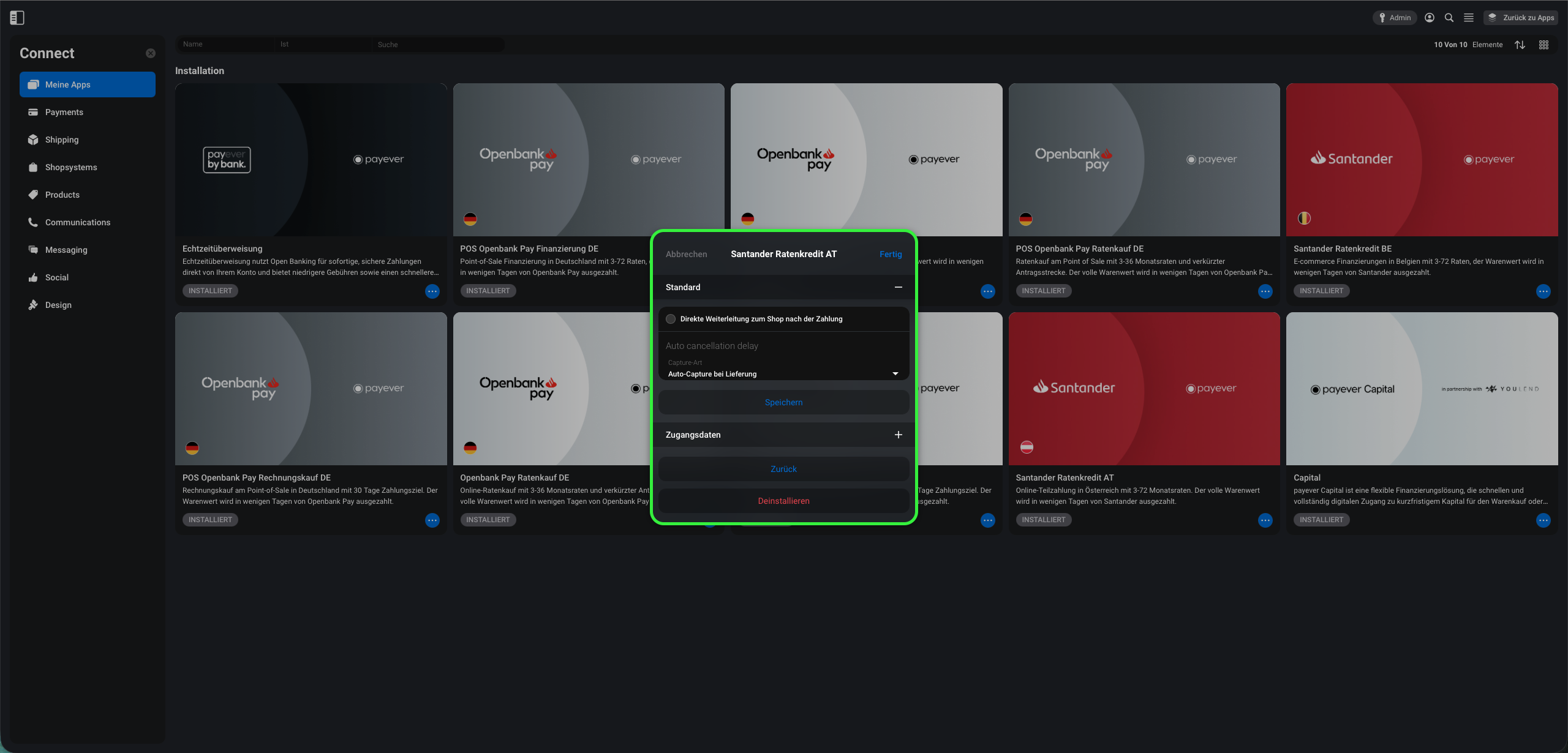Focus the Suche search field
The height and width of the screenshot is (753, 1568).
(x=438, y=44)
